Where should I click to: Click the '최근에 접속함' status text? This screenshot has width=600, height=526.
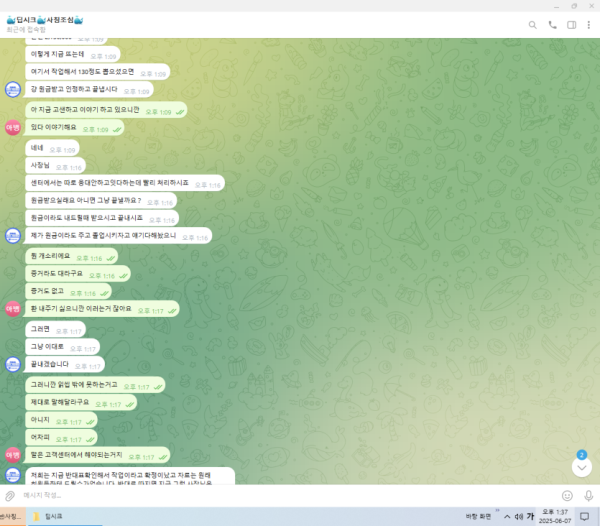pos(26,30)
